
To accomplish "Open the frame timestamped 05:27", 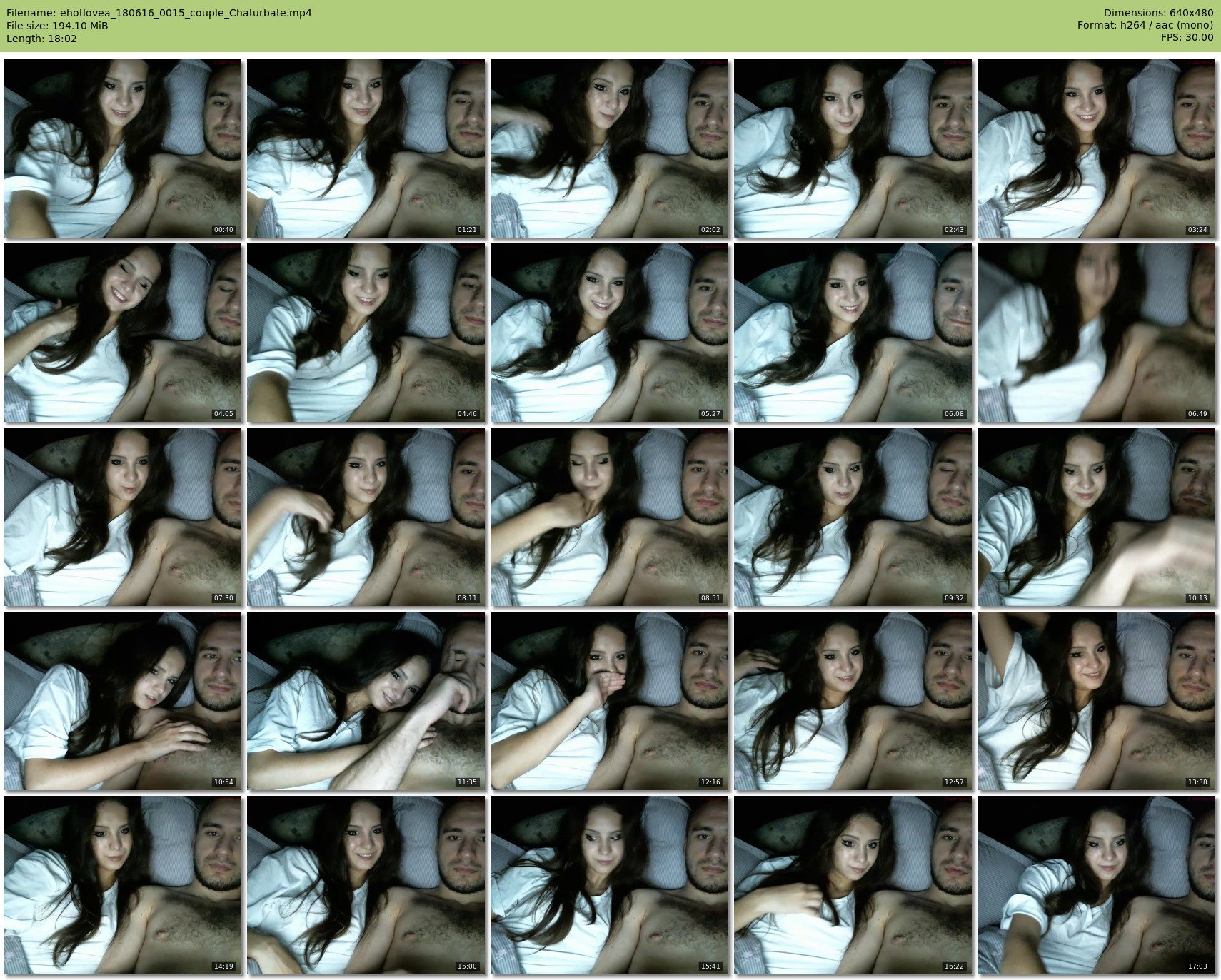I will tap(610, 333).
